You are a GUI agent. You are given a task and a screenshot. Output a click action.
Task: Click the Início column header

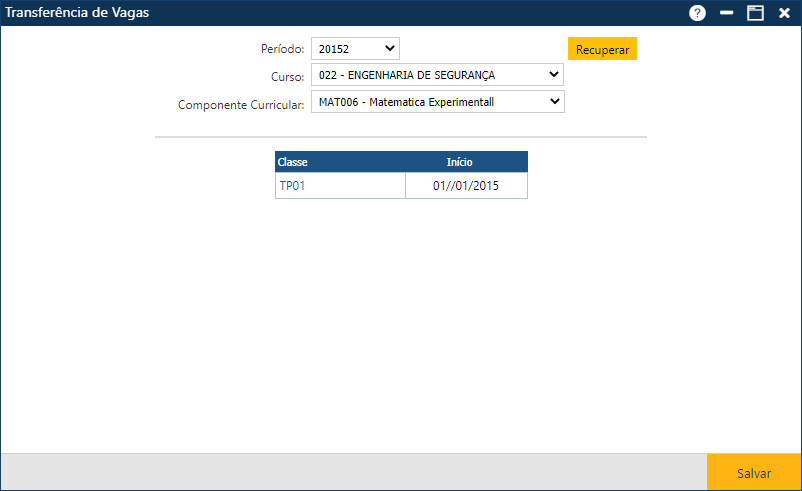[460, 162]
